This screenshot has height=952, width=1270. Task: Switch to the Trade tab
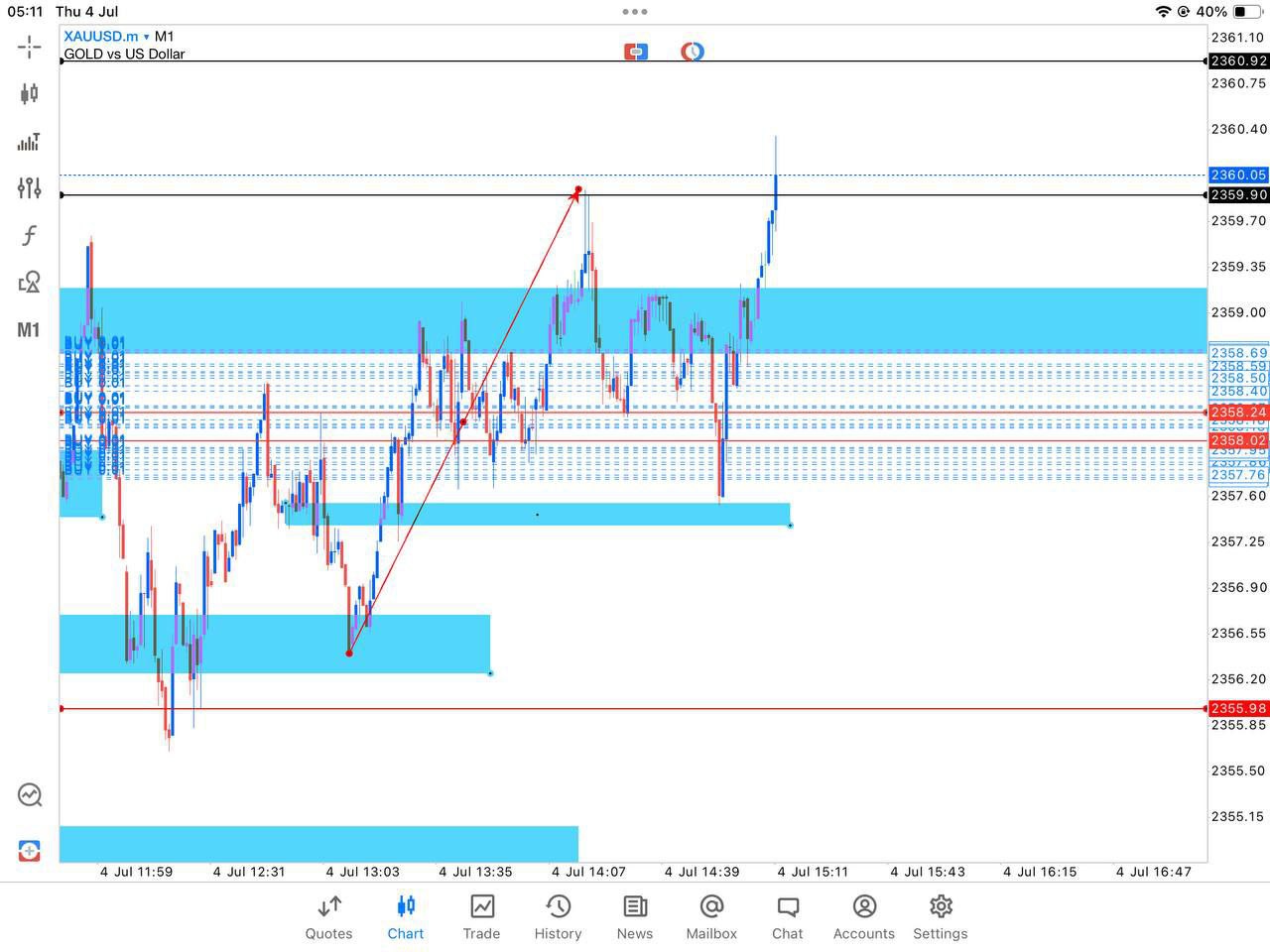coord(481,916)
